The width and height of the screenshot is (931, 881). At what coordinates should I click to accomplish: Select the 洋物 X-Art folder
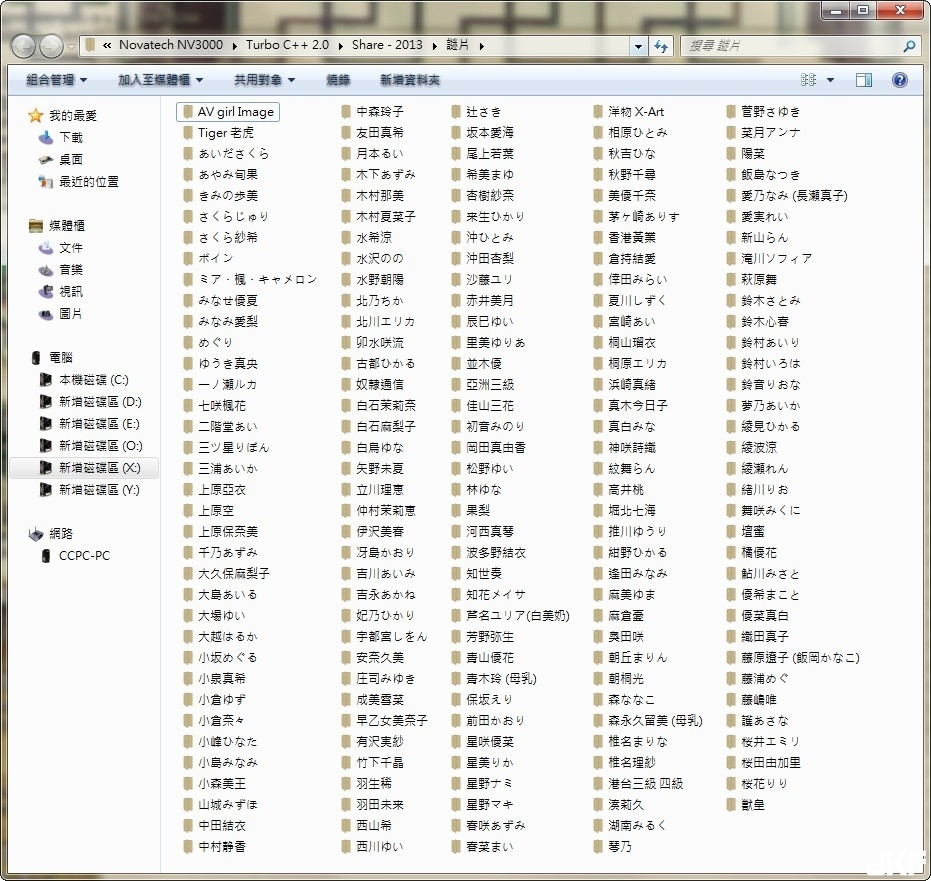(x=629, y=112)
